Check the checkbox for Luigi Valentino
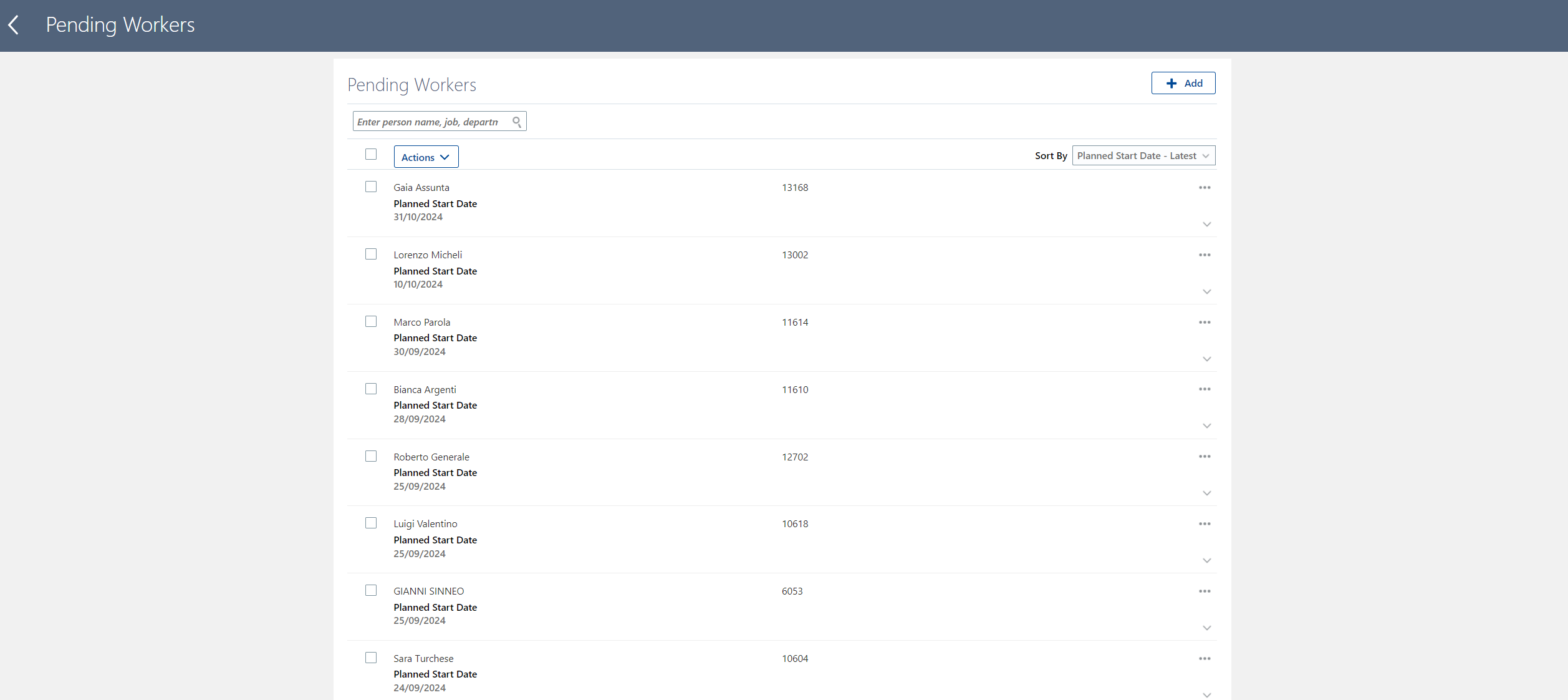Screen dimensions: 1568x700 point(371,523)
